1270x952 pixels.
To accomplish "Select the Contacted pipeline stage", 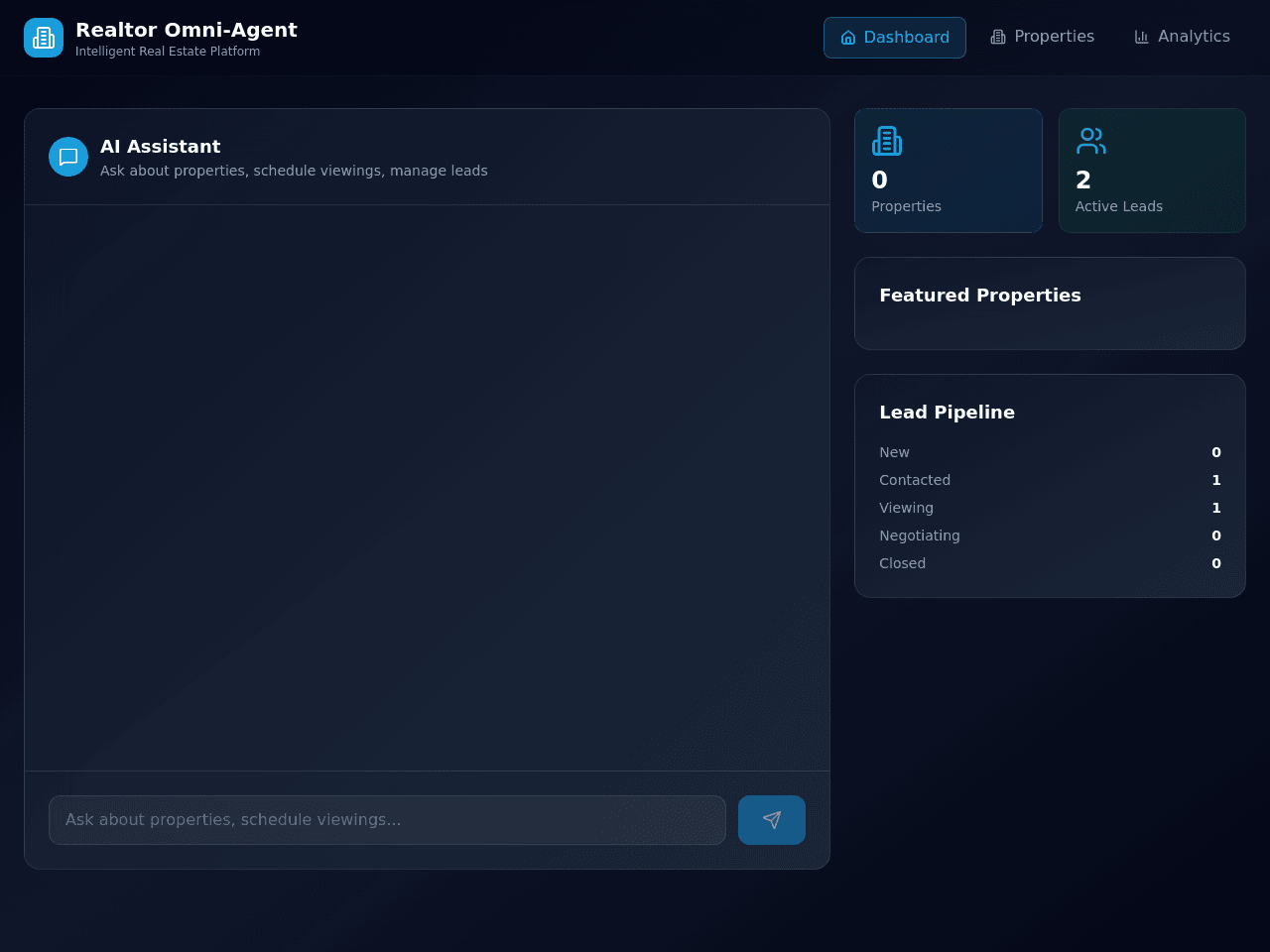I will pos(1050,480).
